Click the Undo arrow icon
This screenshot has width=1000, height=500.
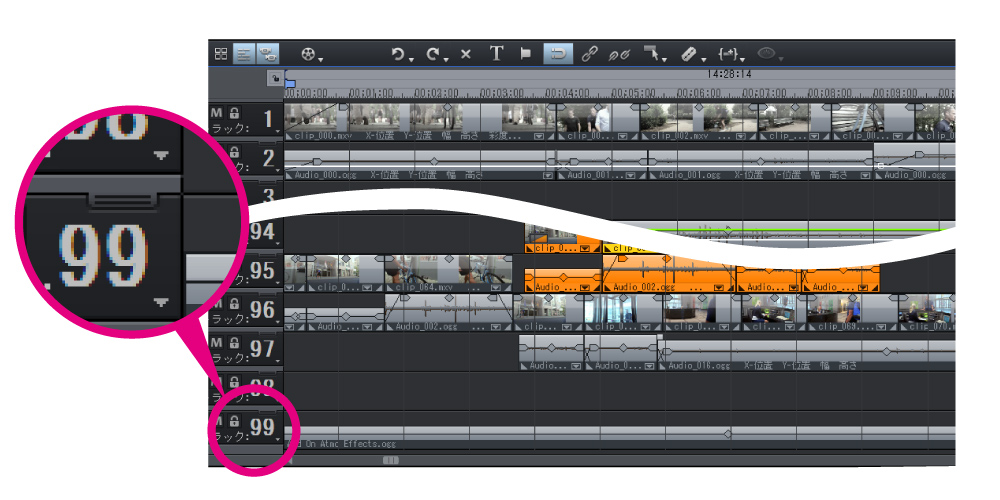398,55
